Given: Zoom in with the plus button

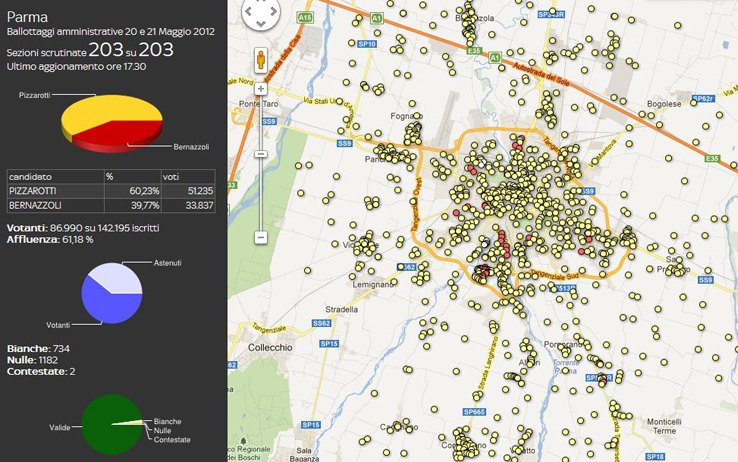Looking at the screenshot, I should pyautogui.click(x=261, y=88).
